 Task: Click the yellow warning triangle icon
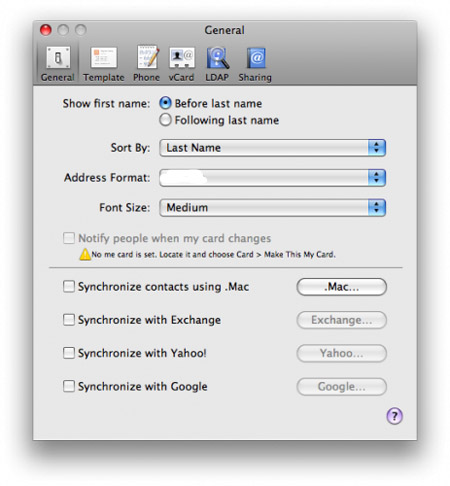click(85, 254)
